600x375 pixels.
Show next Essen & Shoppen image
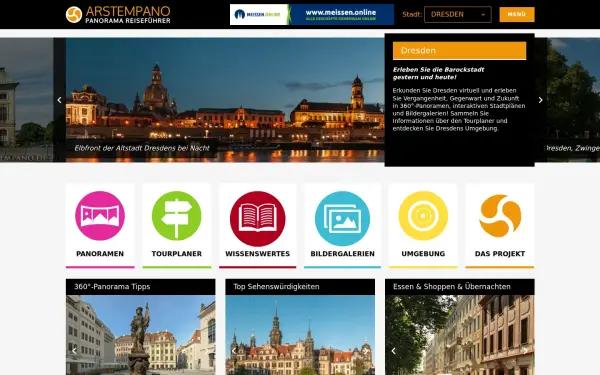[x=526, y=351]
